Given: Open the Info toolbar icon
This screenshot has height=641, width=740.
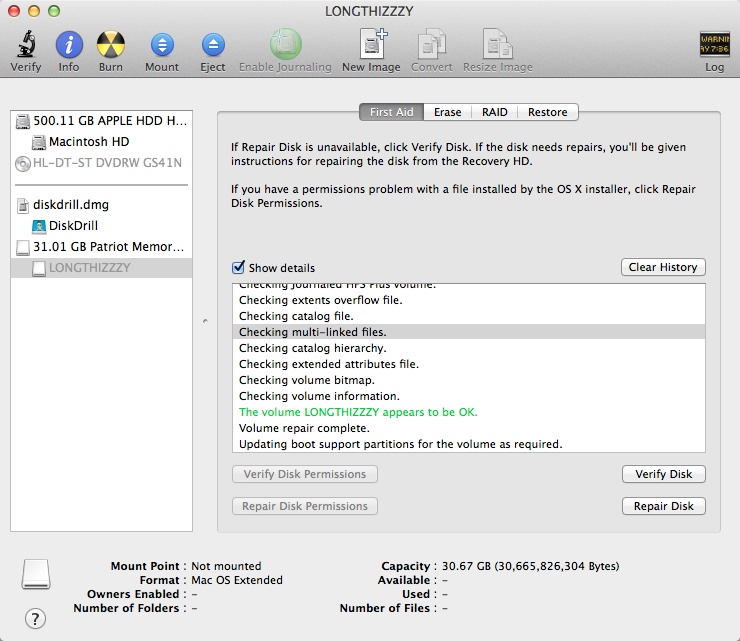Looking at the screenshot, I should tap(69, 45).
